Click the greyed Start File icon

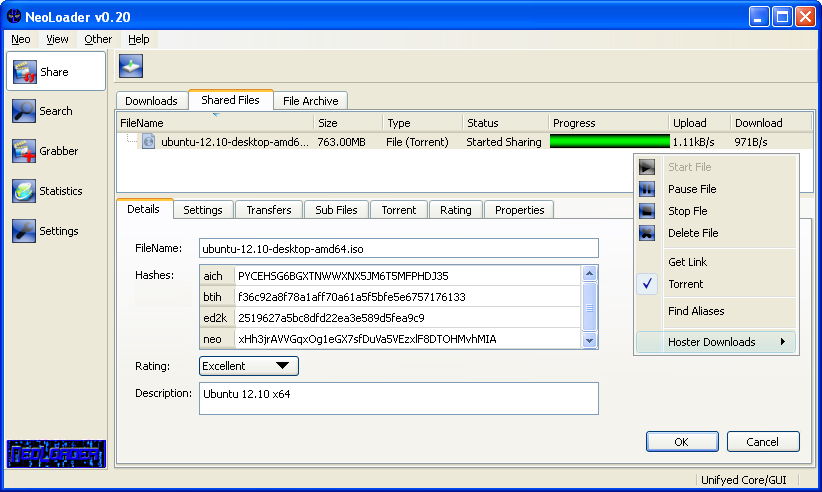[647, 167]
